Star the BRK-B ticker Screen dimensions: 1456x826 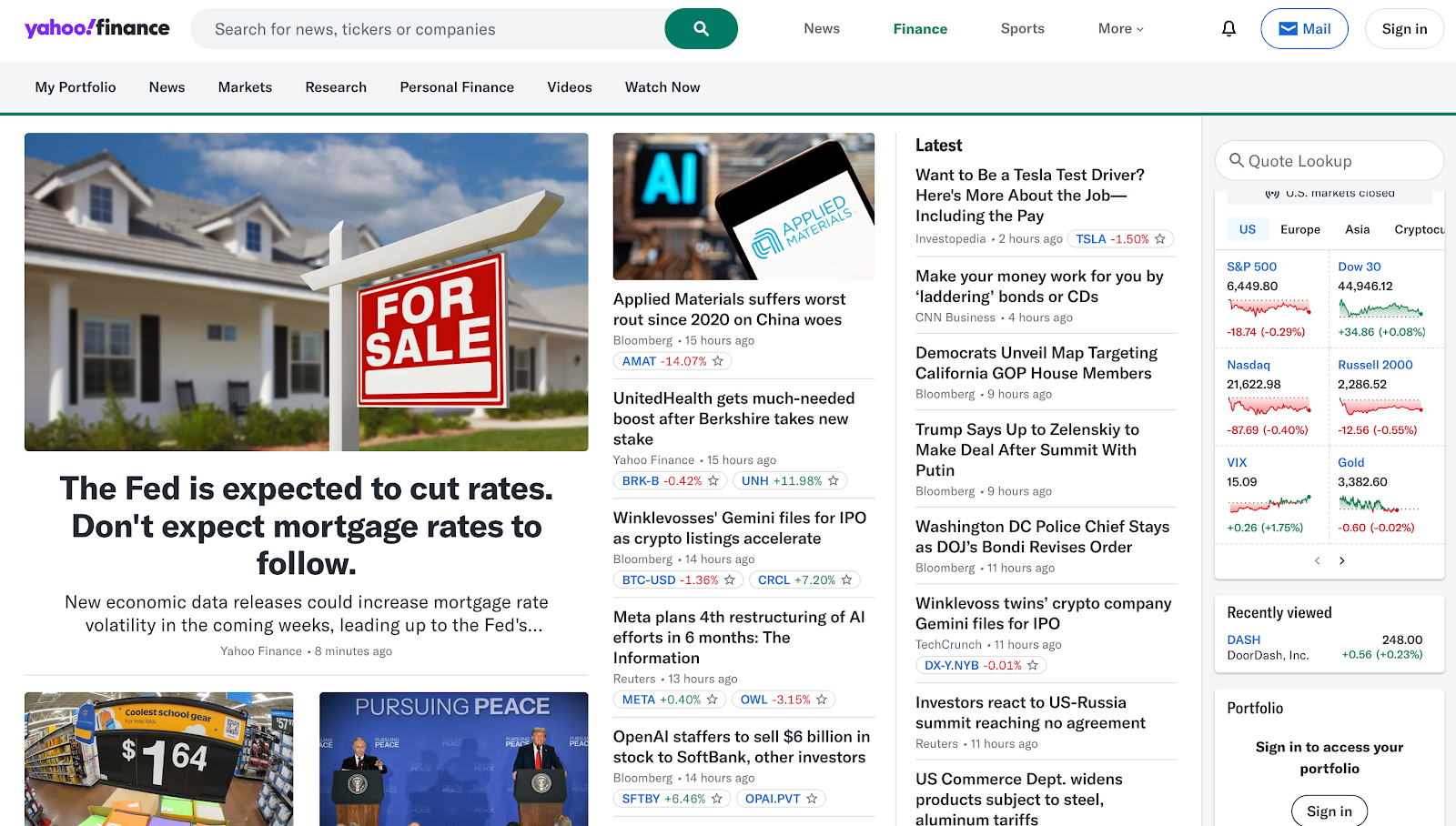coord(713,480)
